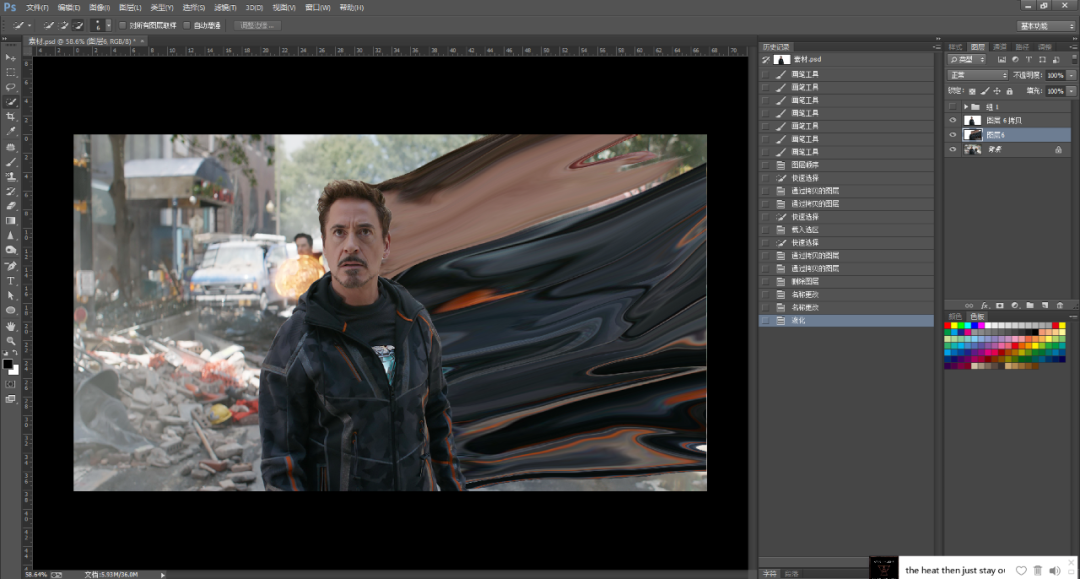
Task: Open the fill slider dropdown arrow
Action: (1071, 91)
